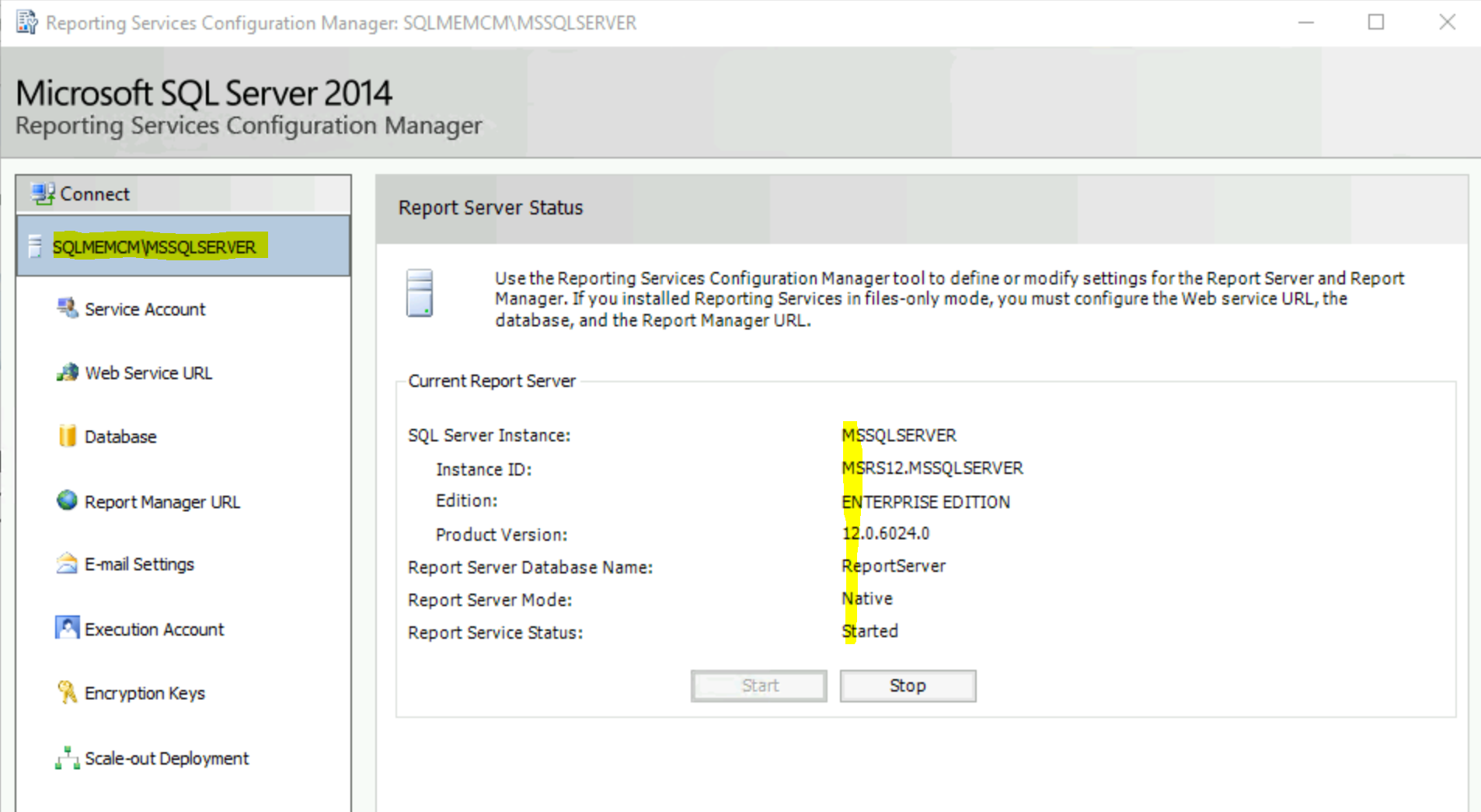
Task: Open the Scale-out Deployment page
Action: (x=167, y=758)
